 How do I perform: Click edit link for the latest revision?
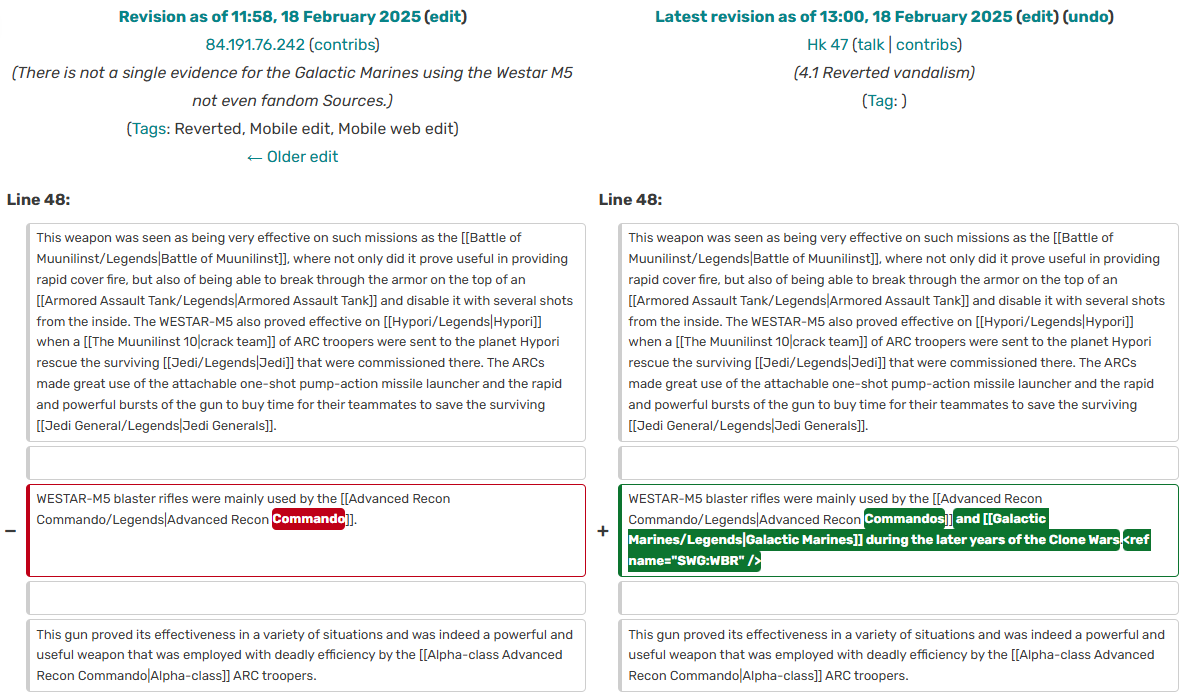pyautogui.click(x=1038, y=17)
